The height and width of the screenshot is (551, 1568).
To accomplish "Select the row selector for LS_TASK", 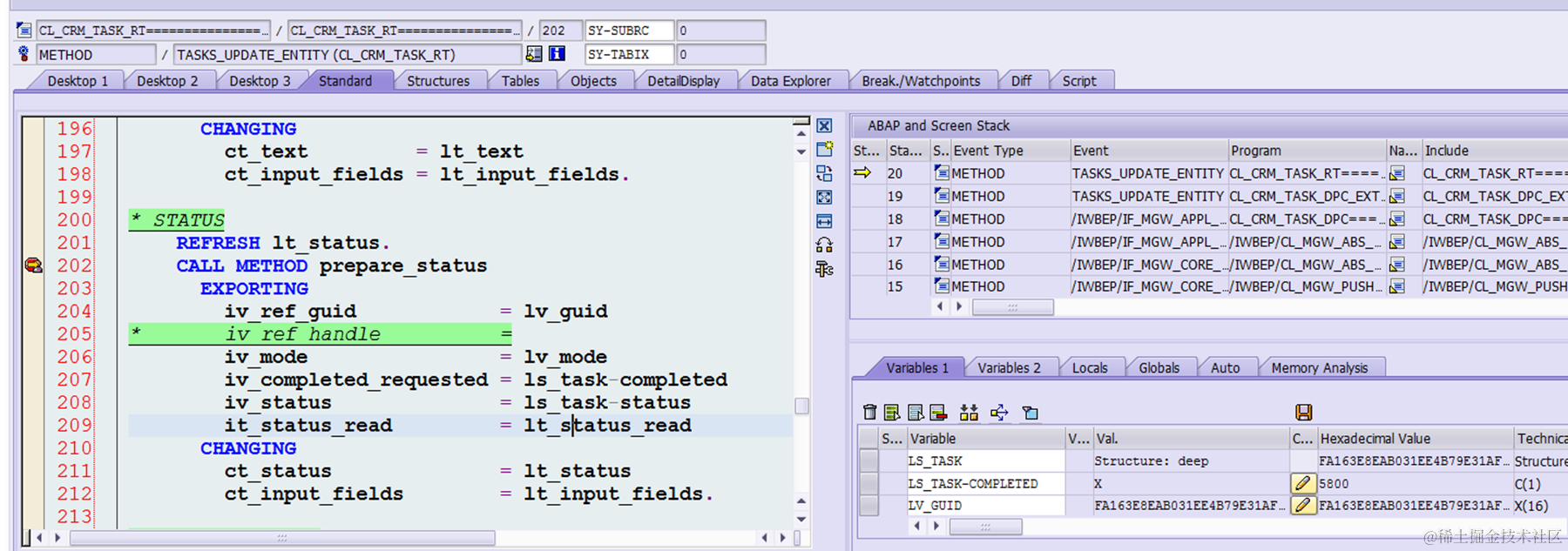I will tap(868, 460).
